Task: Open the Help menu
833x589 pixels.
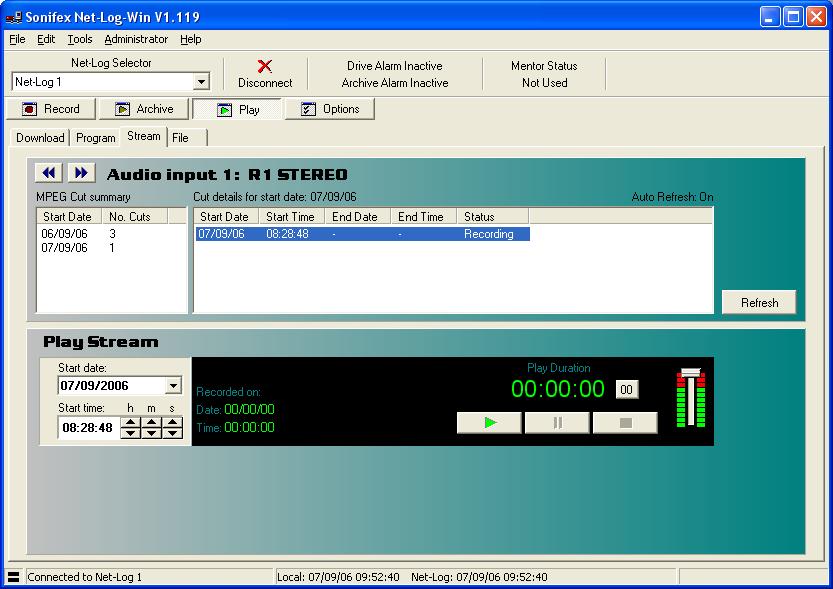Action: point(191,39)
